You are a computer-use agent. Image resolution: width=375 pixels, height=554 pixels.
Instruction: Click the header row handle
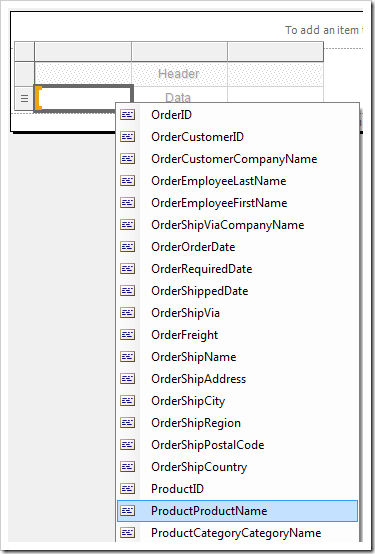pos(24,74)
